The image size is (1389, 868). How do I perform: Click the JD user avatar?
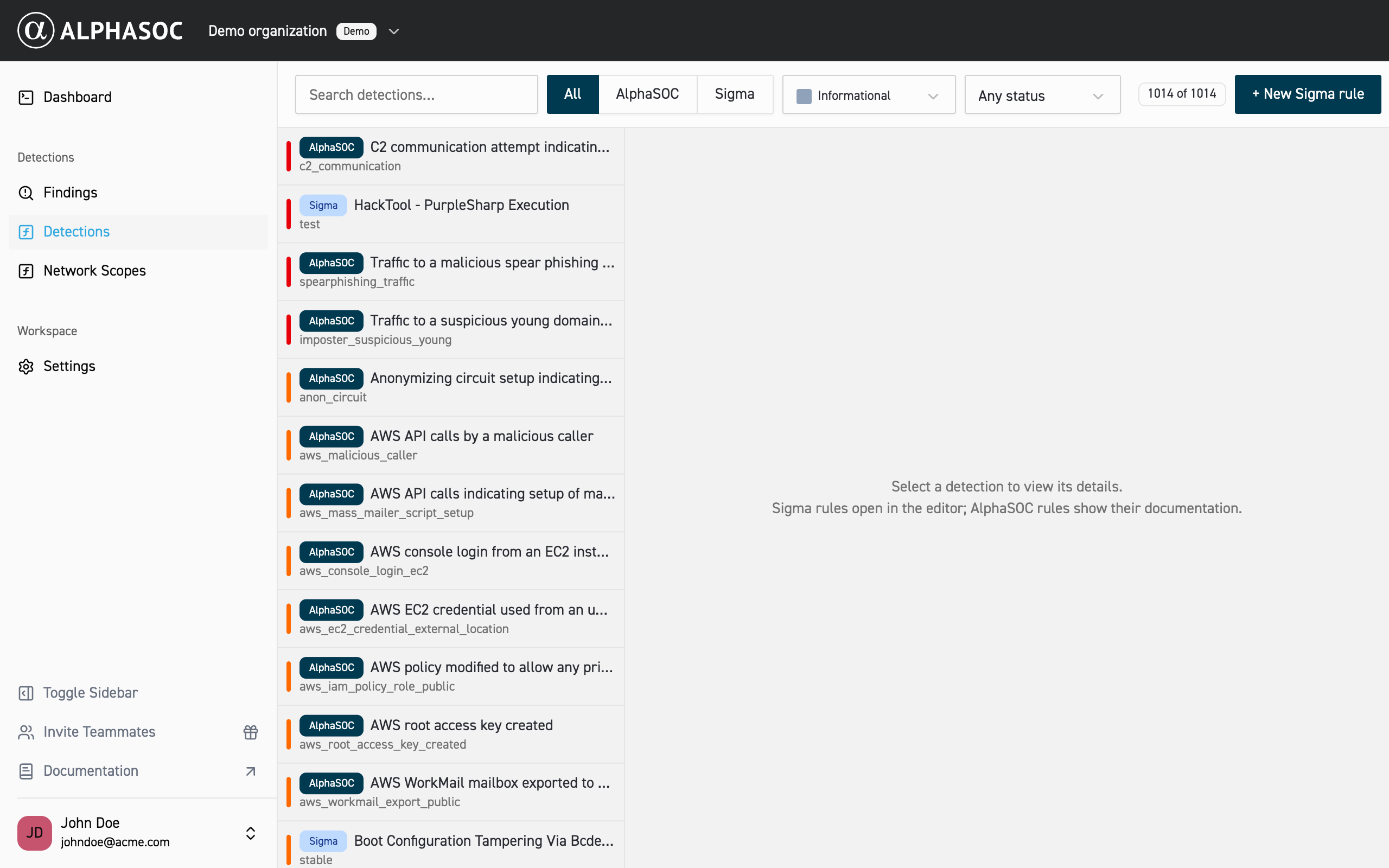(x=34, y=832)
